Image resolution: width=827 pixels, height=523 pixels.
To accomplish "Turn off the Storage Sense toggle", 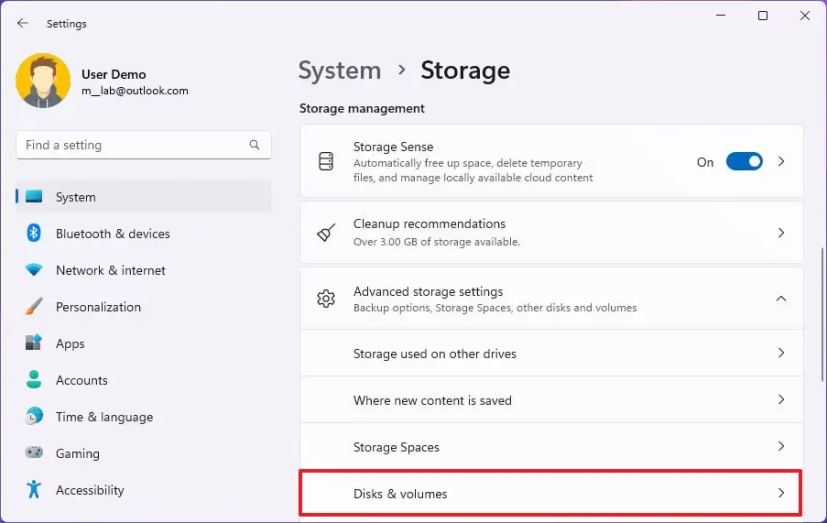I will pyautogui.click(x=744, y=161).
